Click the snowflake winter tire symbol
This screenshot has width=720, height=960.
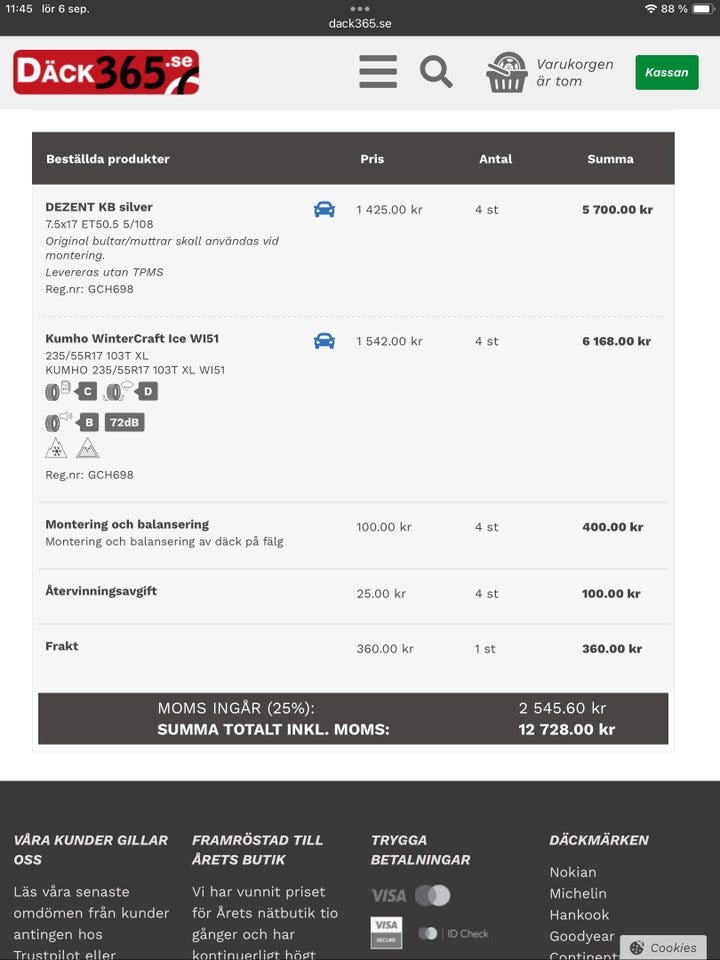coord(56,448)
